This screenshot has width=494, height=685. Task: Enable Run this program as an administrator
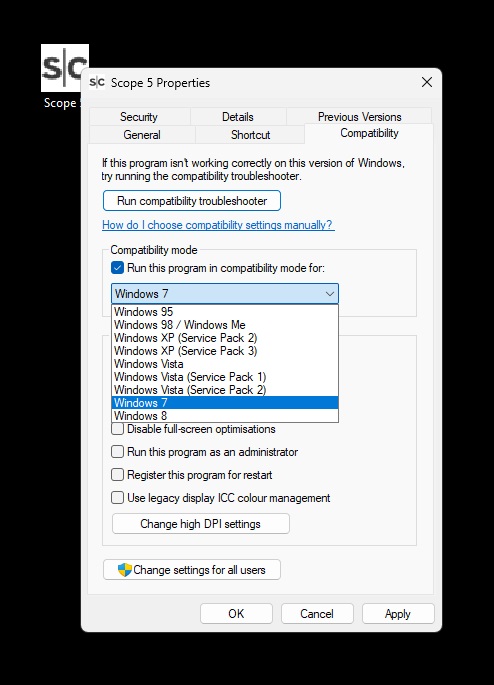click(117, 452)
